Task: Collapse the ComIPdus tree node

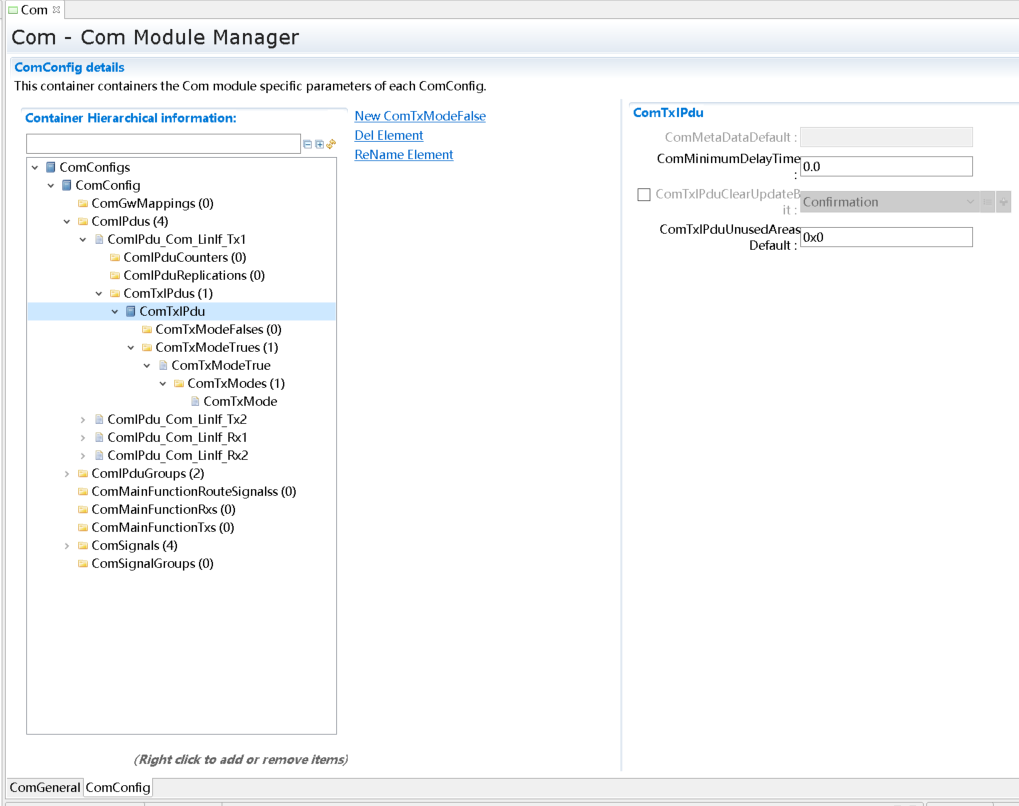Action: [67, 222]
